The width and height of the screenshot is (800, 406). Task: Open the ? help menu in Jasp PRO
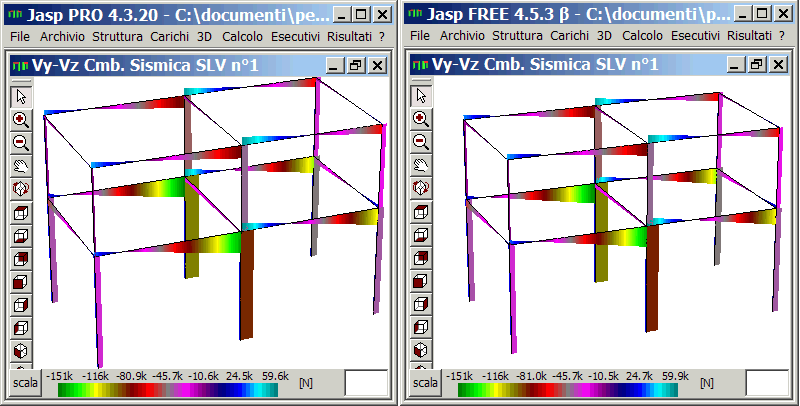coord(382,36)
